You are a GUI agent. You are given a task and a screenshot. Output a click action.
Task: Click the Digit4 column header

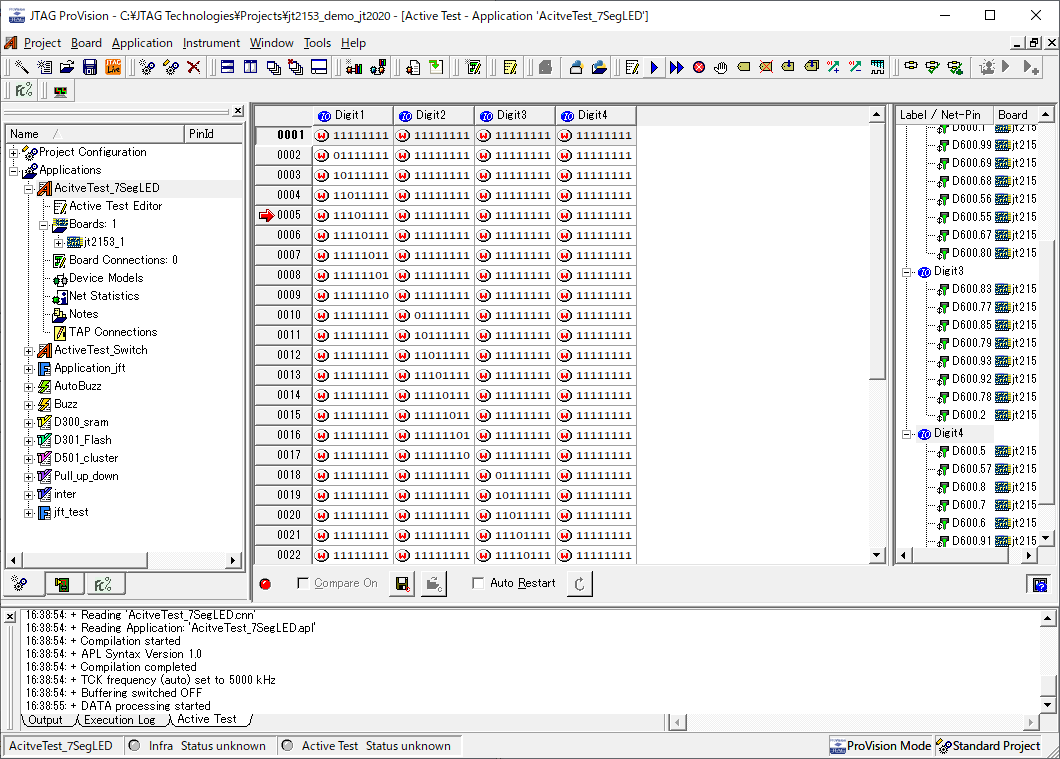[596, 116]
